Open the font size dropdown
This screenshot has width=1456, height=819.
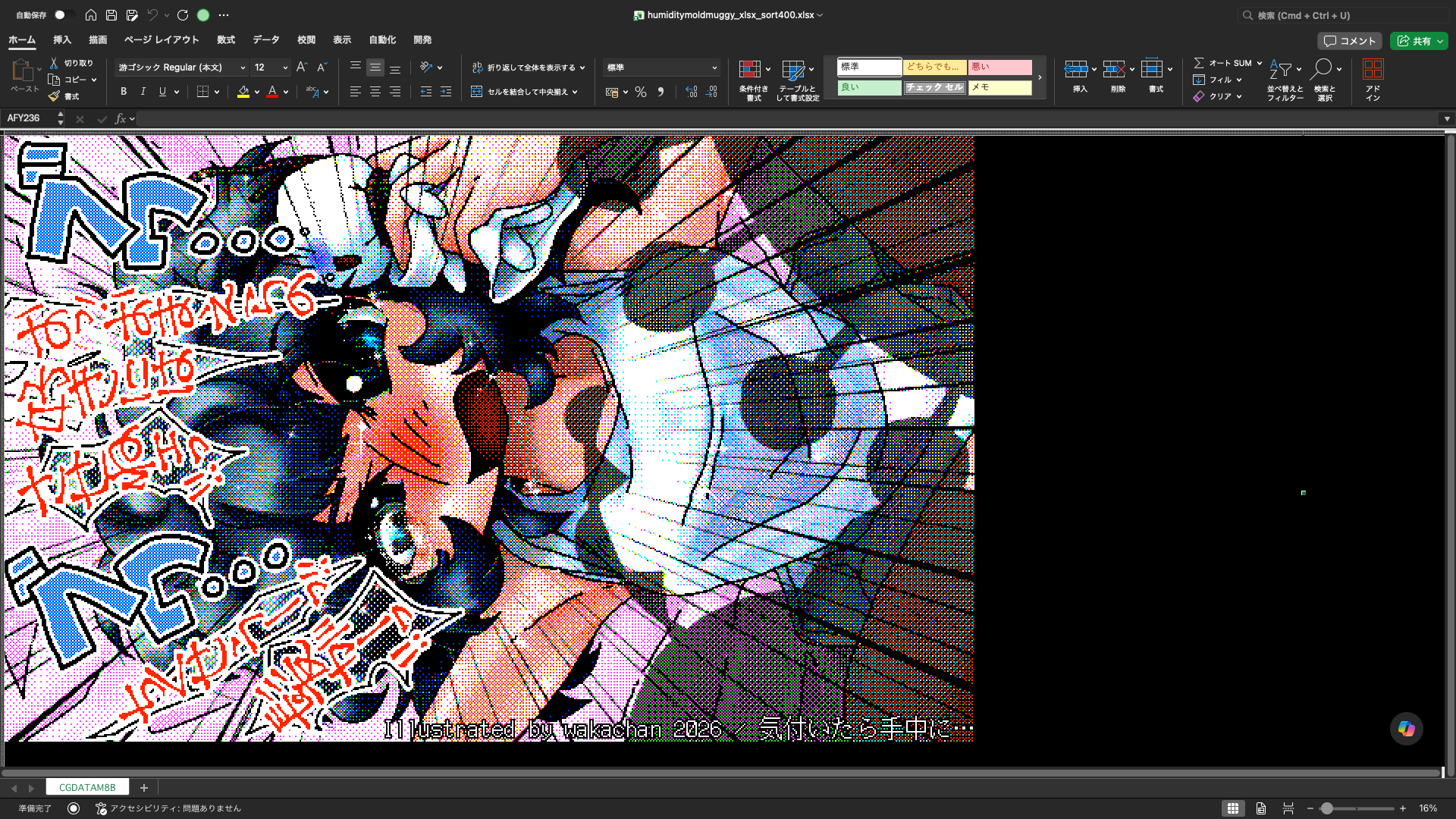(285, 67)
